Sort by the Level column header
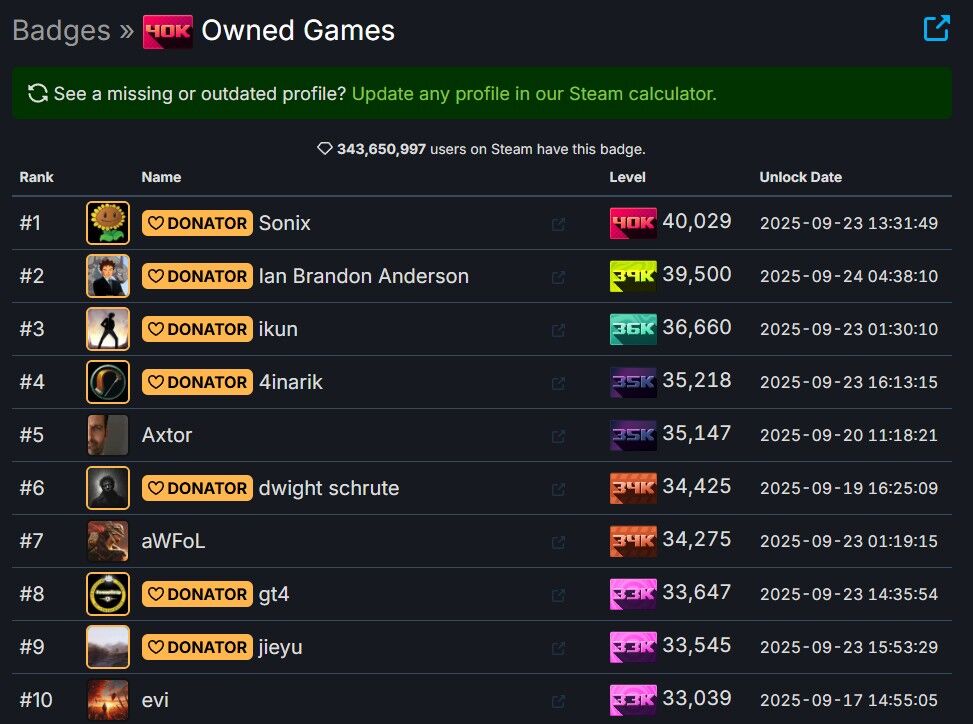973x724 pixels. 627,177
